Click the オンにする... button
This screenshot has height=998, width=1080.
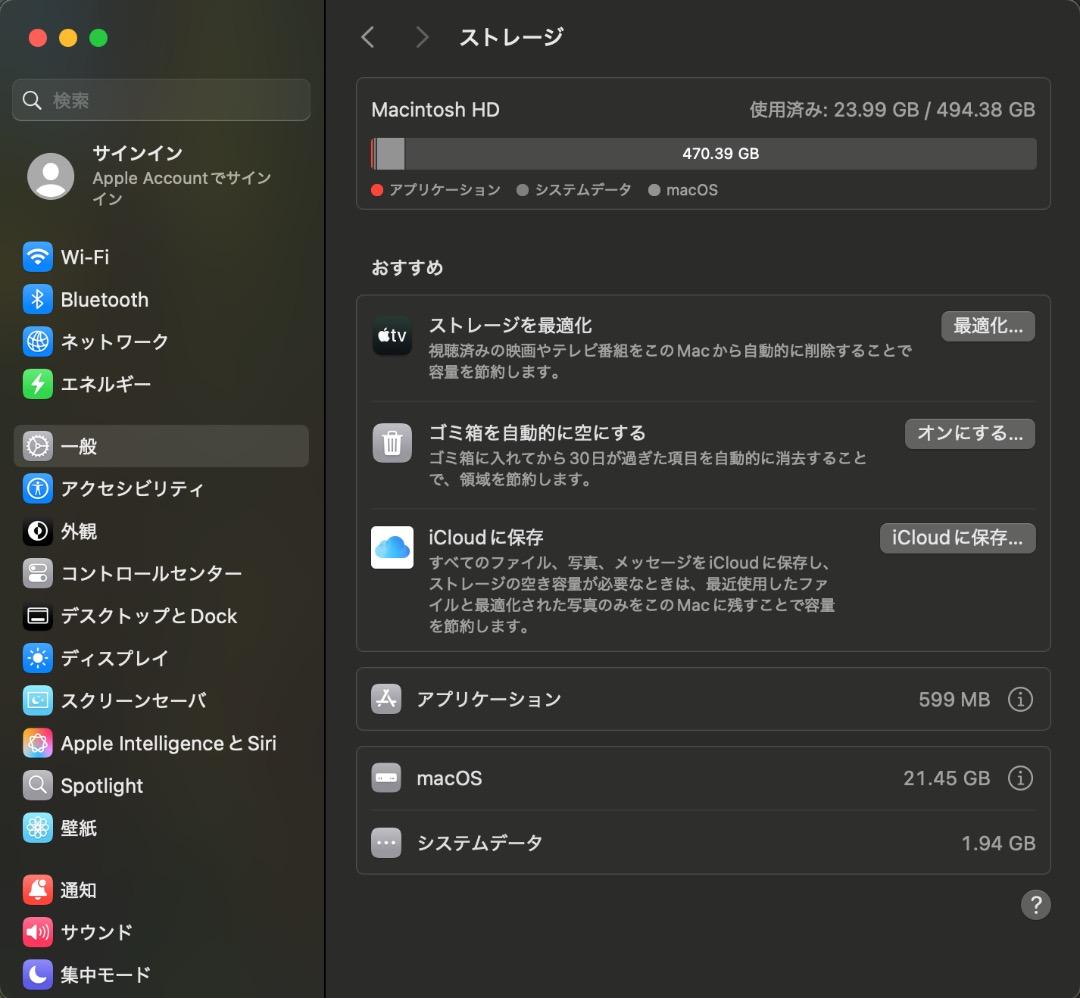[x=970, y=433]
